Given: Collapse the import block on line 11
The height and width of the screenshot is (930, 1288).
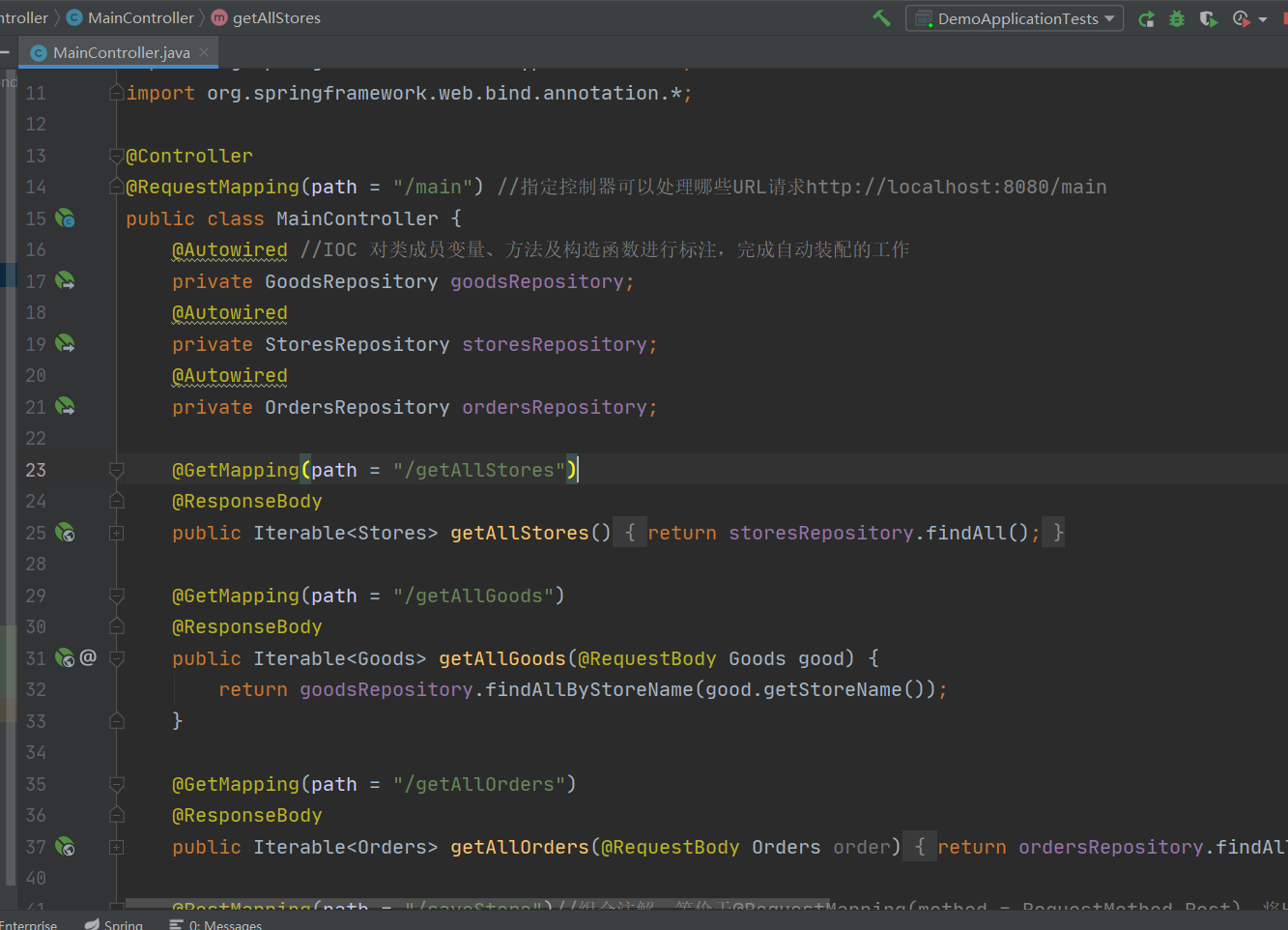Looking at the screenshot, I should pyautogui.click(x=117, y=93).
